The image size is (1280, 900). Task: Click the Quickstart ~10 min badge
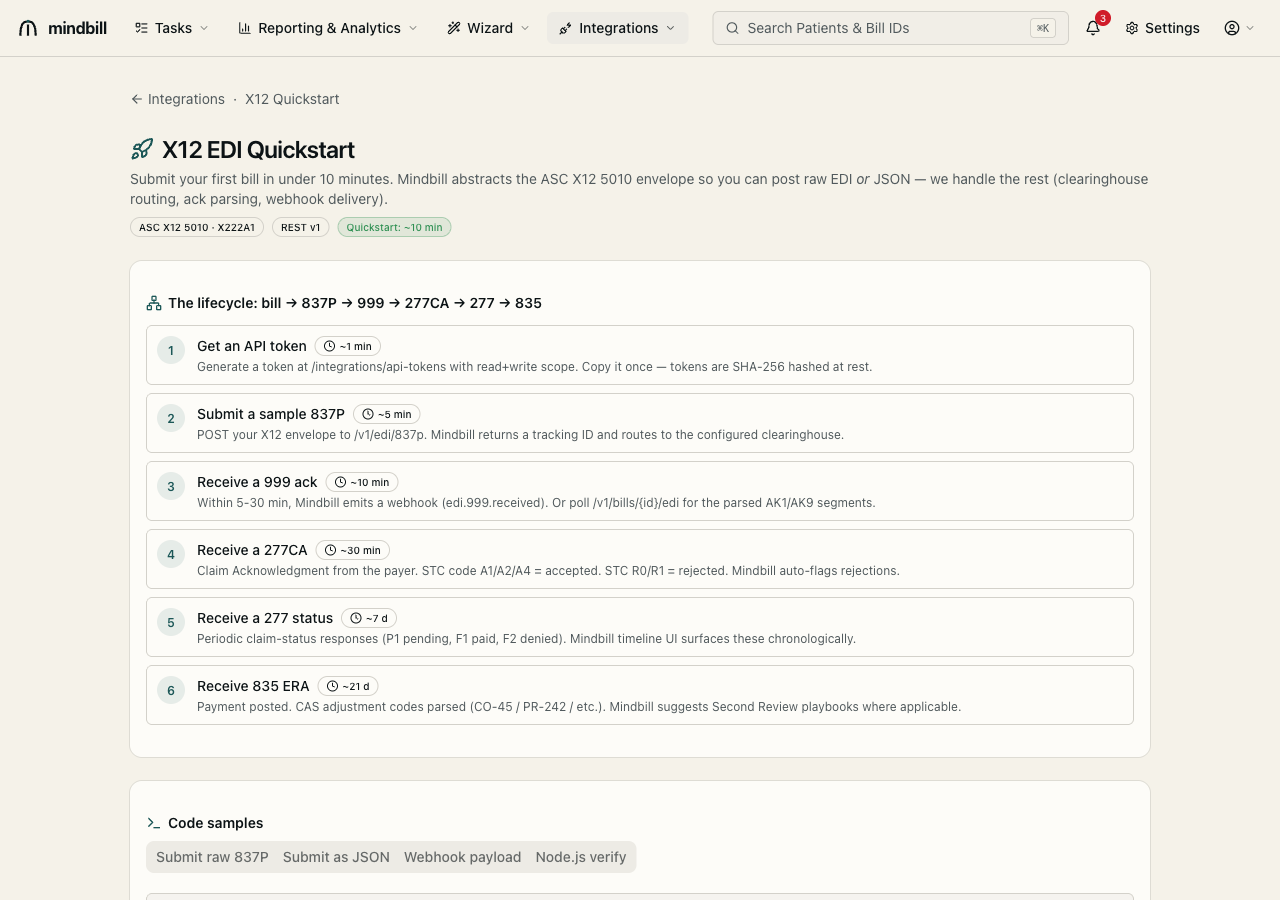[394, 227]
